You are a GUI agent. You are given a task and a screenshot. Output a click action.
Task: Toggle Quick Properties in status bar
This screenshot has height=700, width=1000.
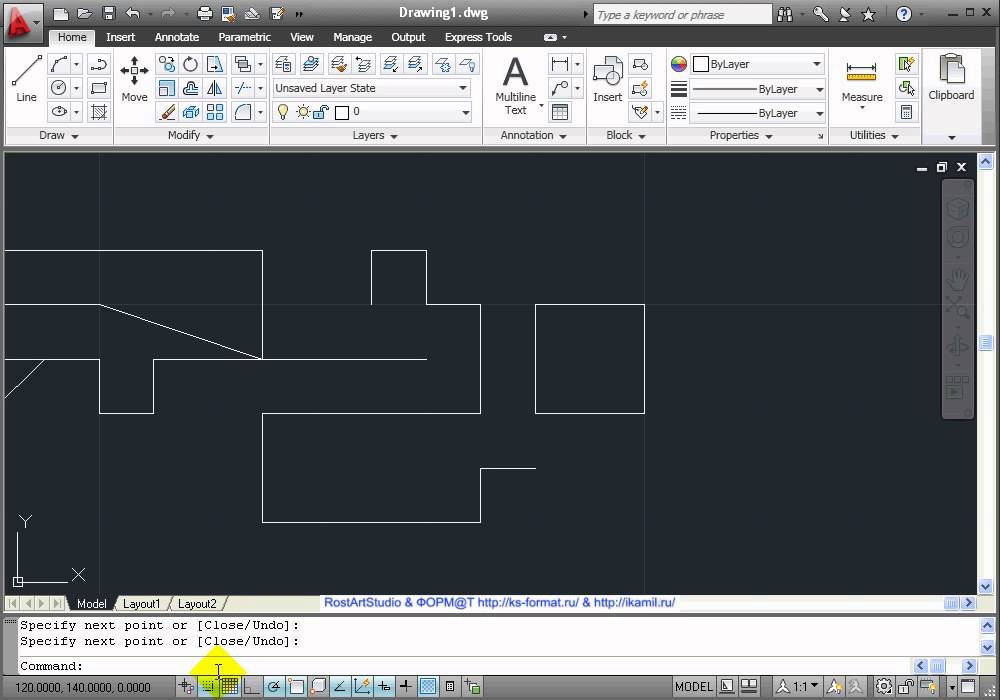click(450, 687)
